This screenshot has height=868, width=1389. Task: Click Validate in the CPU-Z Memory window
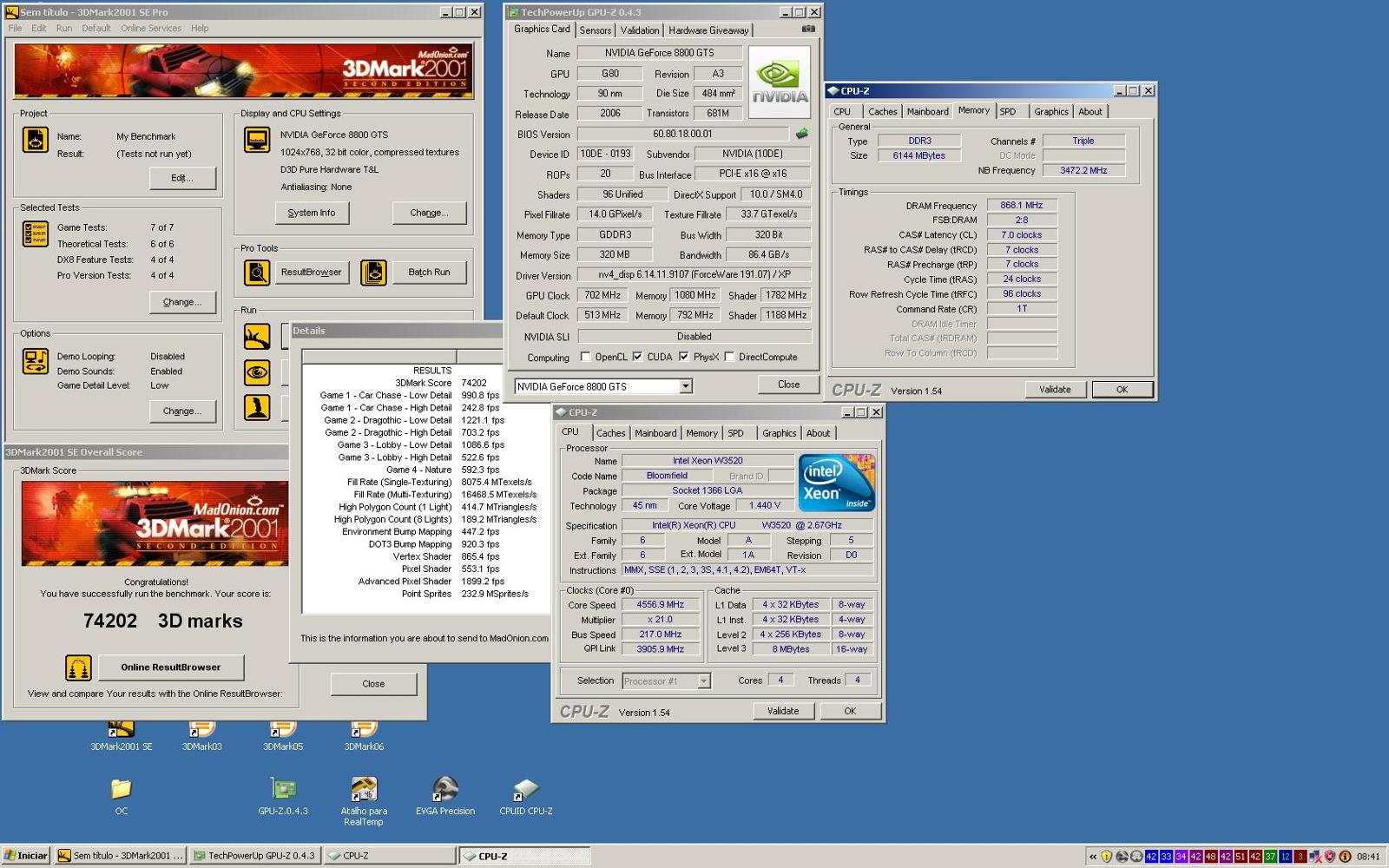click(x=1056, y=390)
